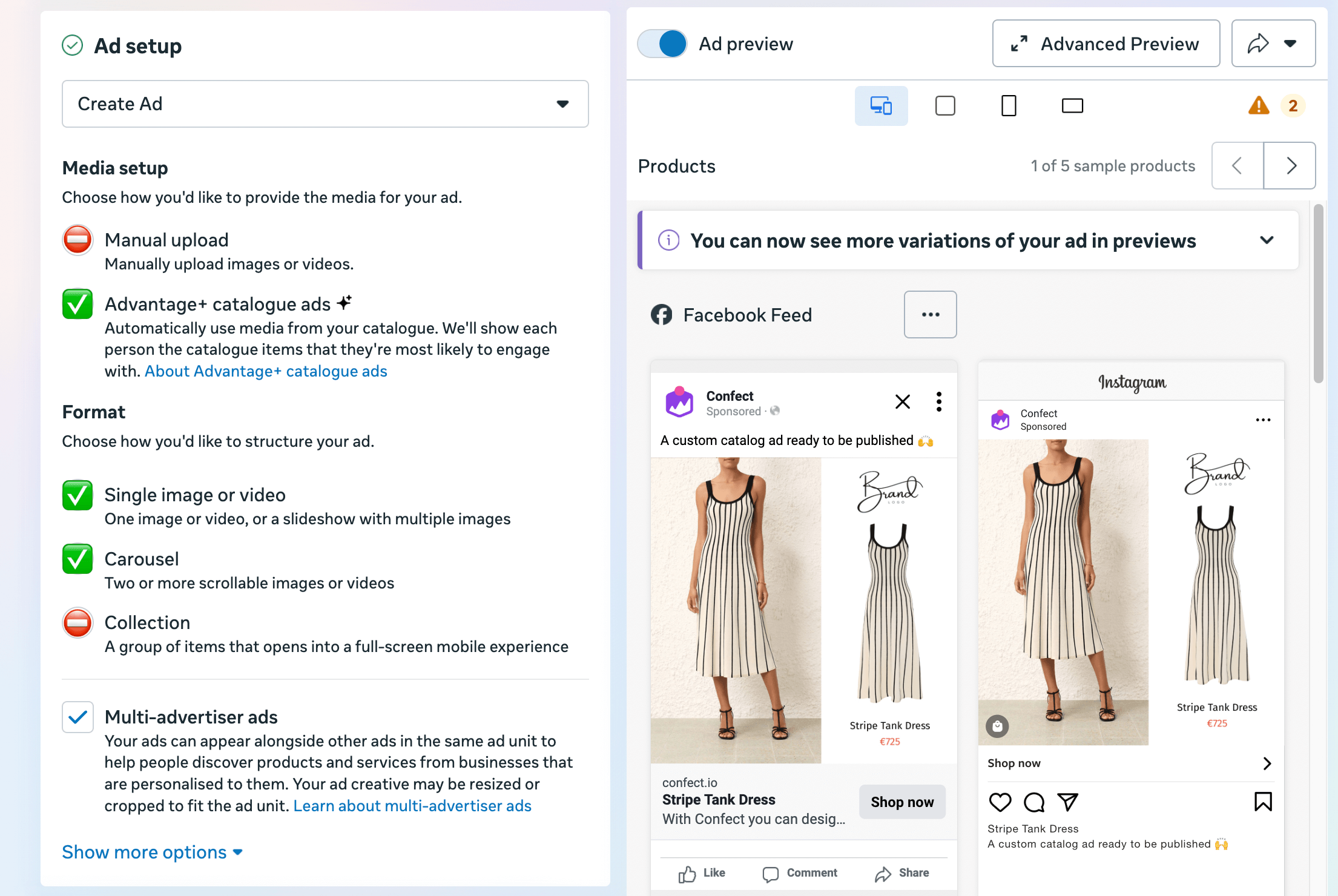Open the Create Ad dropdown
This screenshot has height=896, width=1338.
click(x=325, y=104)
